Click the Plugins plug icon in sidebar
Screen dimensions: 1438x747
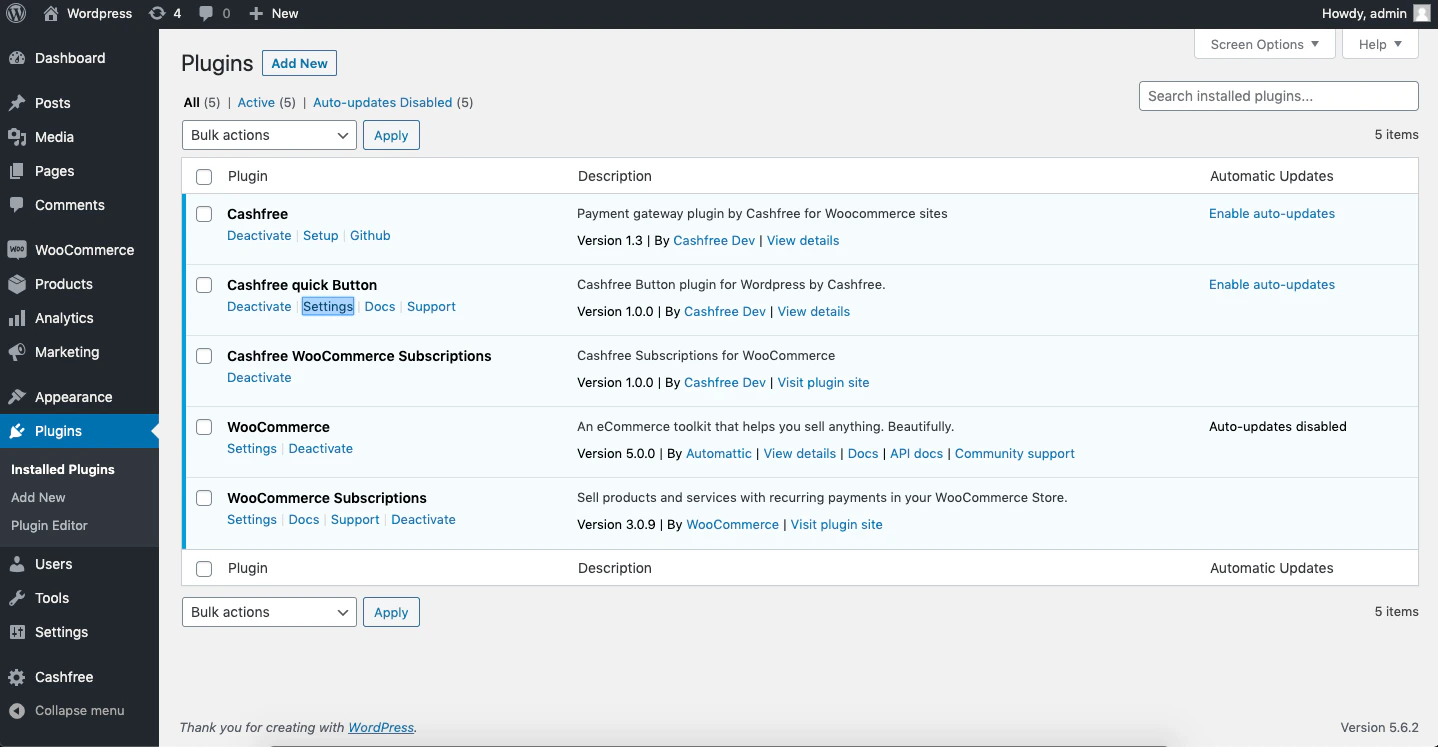(17, 431)
